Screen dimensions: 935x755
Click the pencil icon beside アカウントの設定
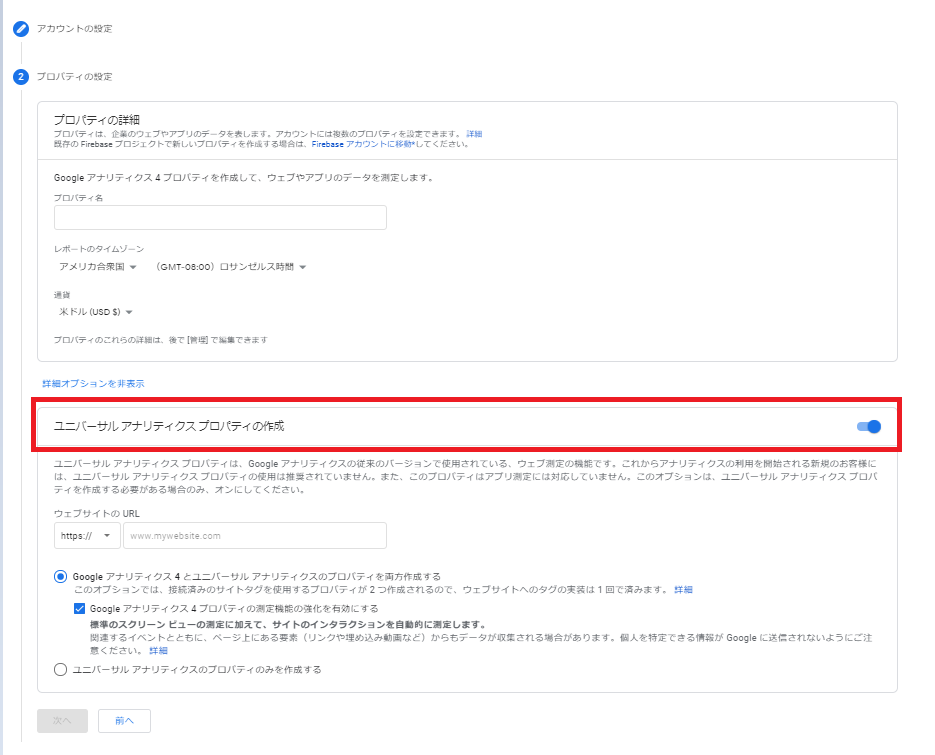[20, 29]
